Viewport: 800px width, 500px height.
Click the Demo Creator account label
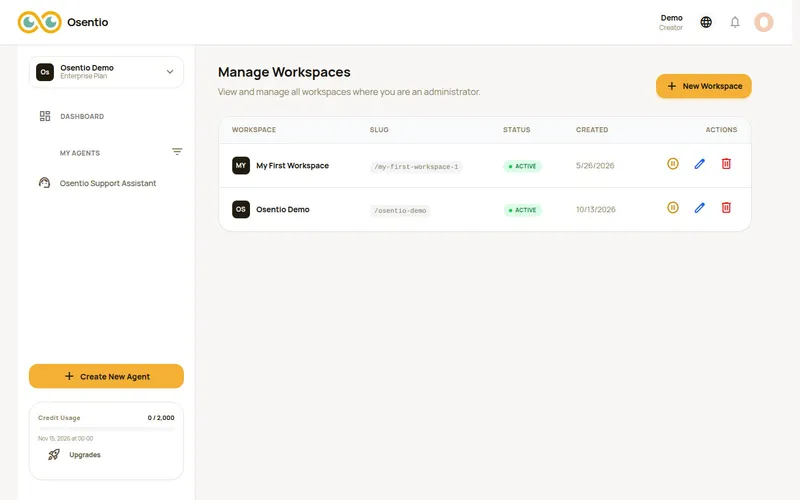coord(671,22)
